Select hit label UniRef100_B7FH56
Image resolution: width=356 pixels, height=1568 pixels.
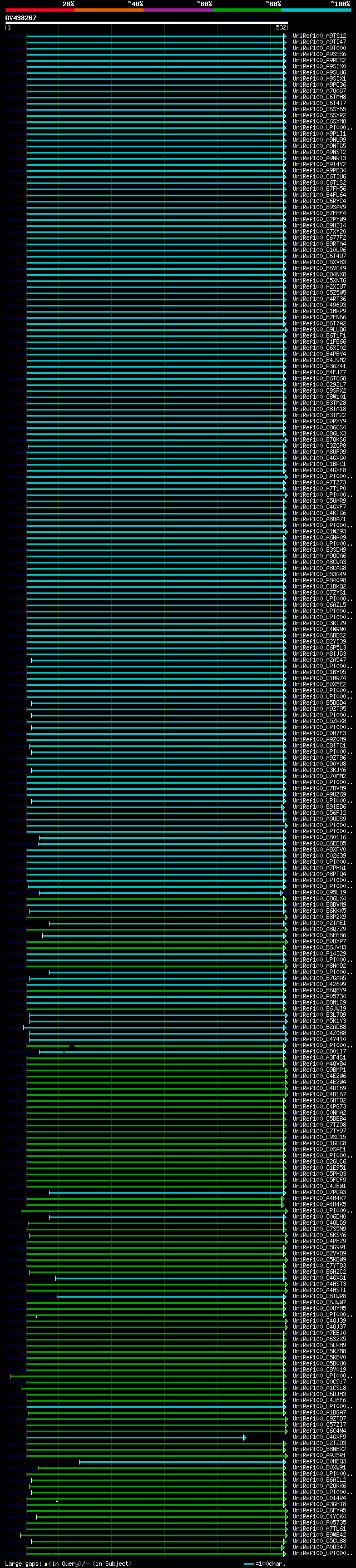(x=319, y=189)
